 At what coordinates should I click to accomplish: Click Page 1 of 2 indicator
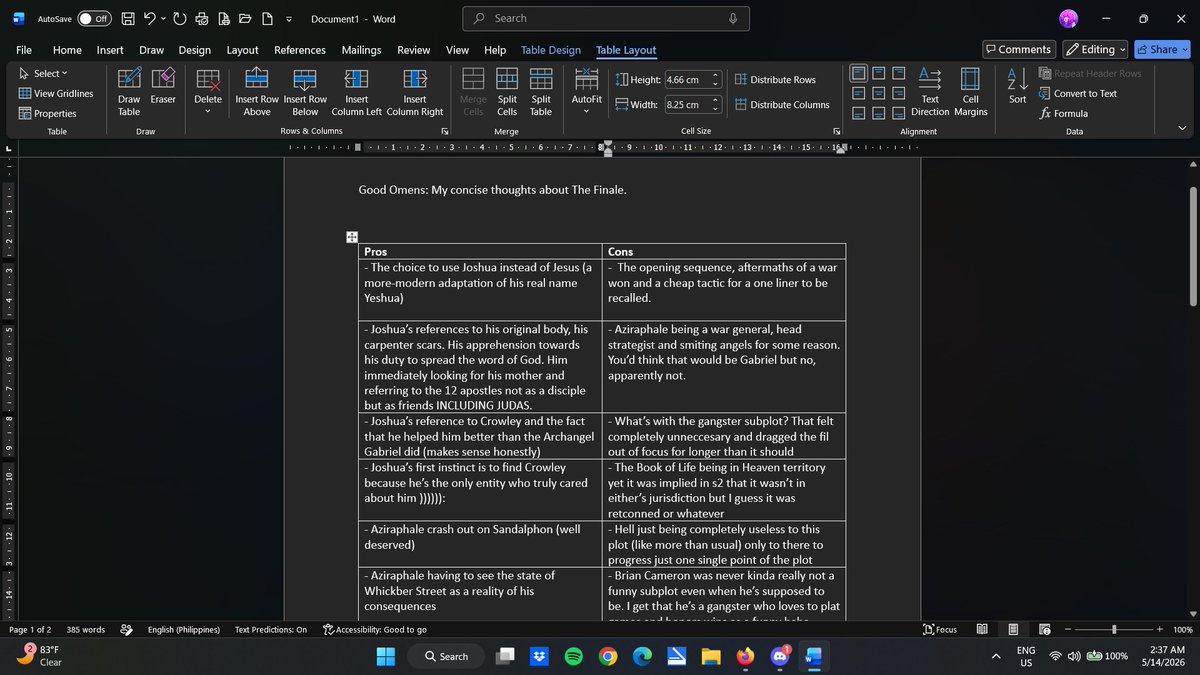click(x=31, y=630)
